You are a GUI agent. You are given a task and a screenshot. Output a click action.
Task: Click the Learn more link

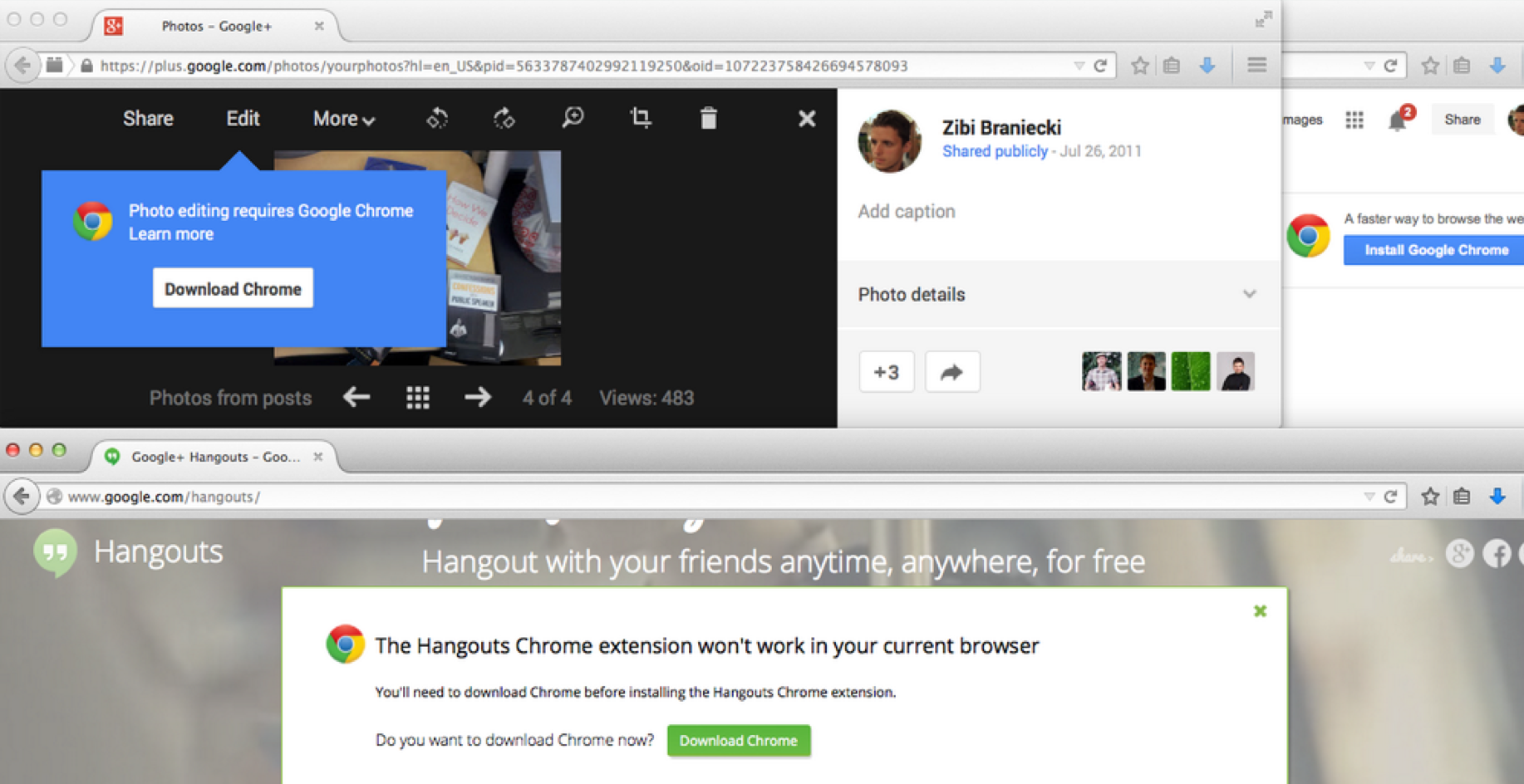[171, 234]
